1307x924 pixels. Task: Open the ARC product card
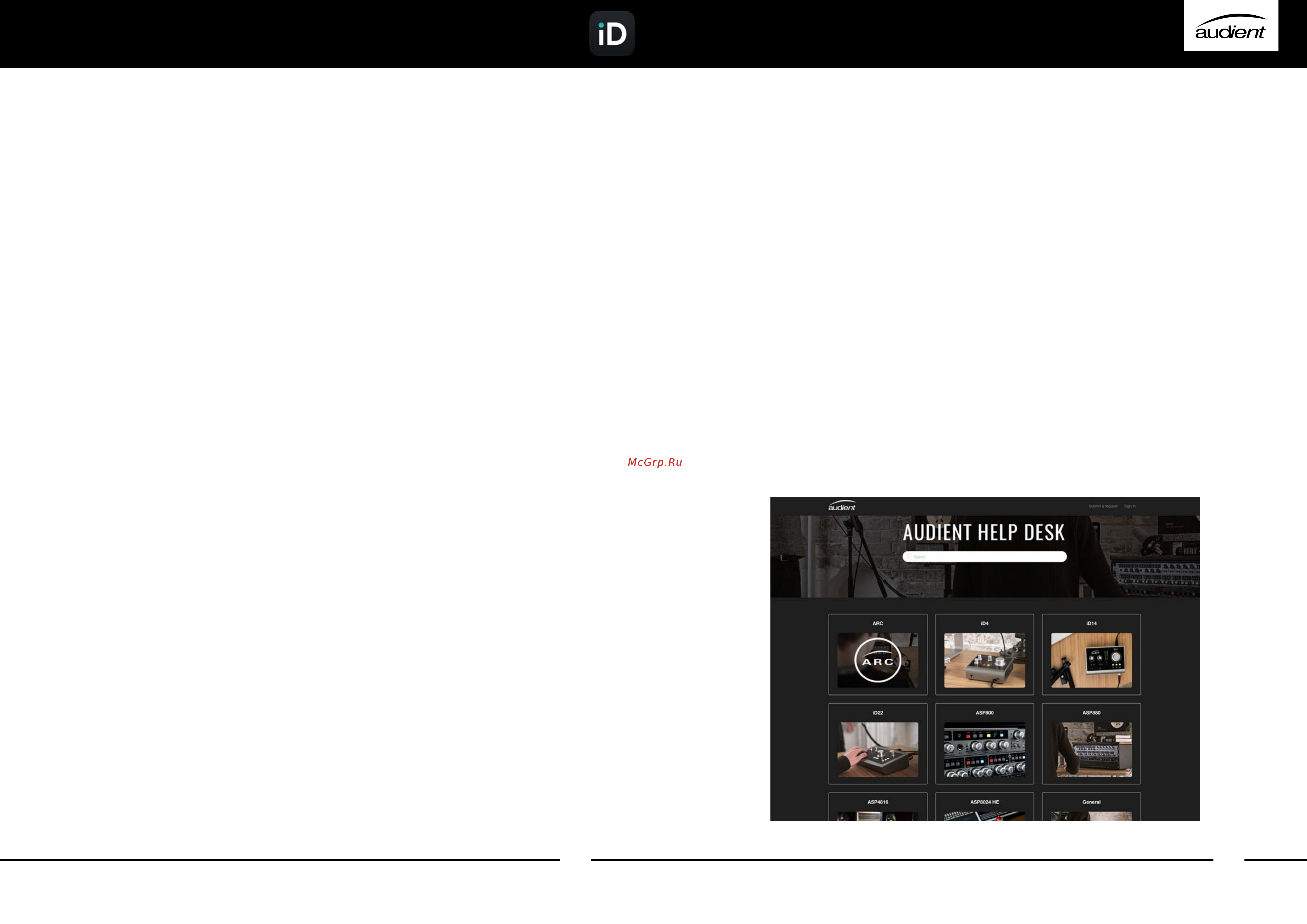pos(878,654)
